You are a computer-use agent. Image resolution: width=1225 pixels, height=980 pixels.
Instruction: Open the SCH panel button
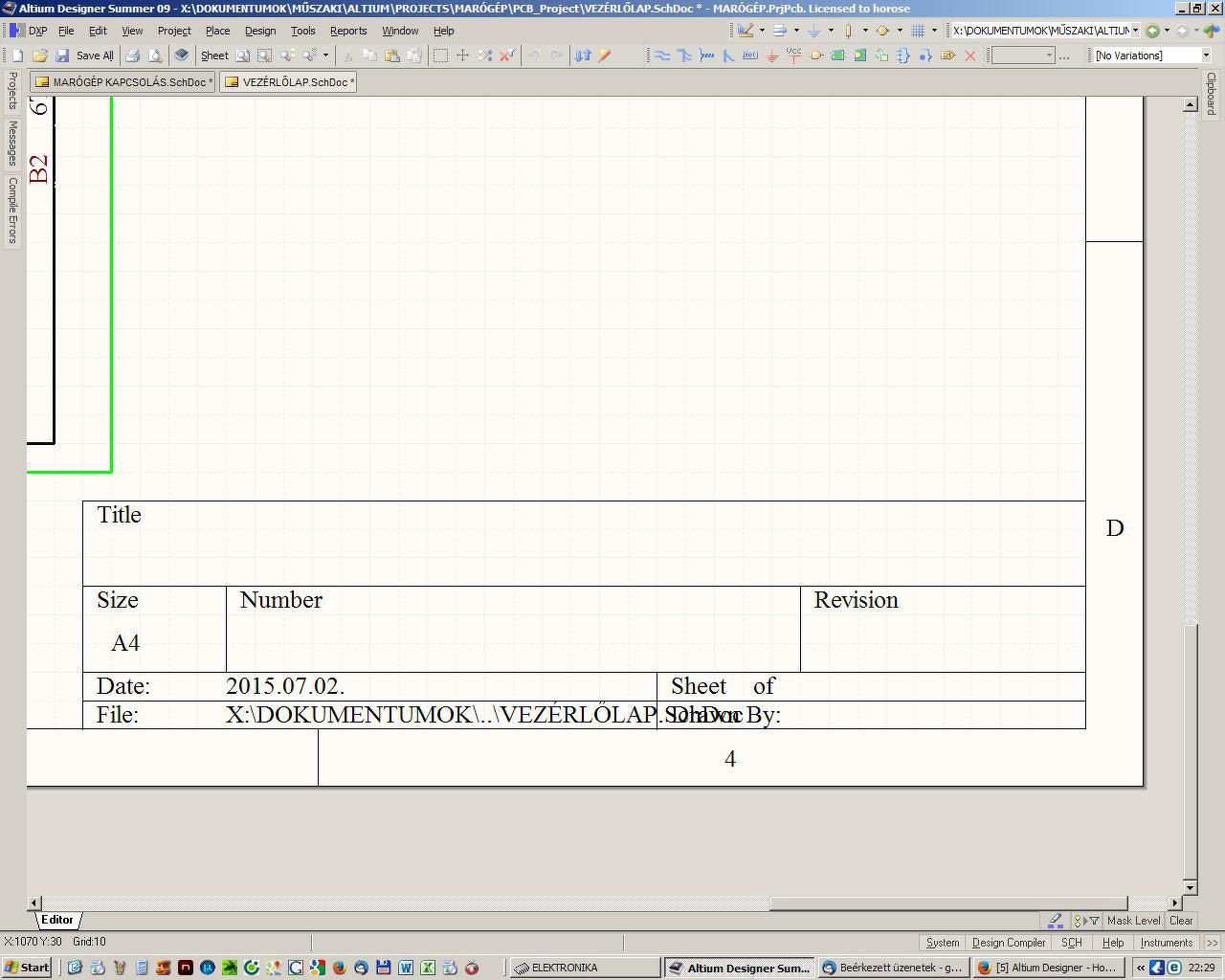pos(1072,943)
